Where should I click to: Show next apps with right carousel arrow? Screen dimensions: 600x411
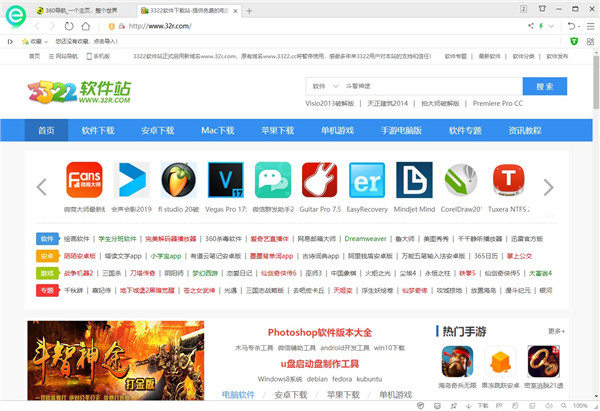pos(549,187)
